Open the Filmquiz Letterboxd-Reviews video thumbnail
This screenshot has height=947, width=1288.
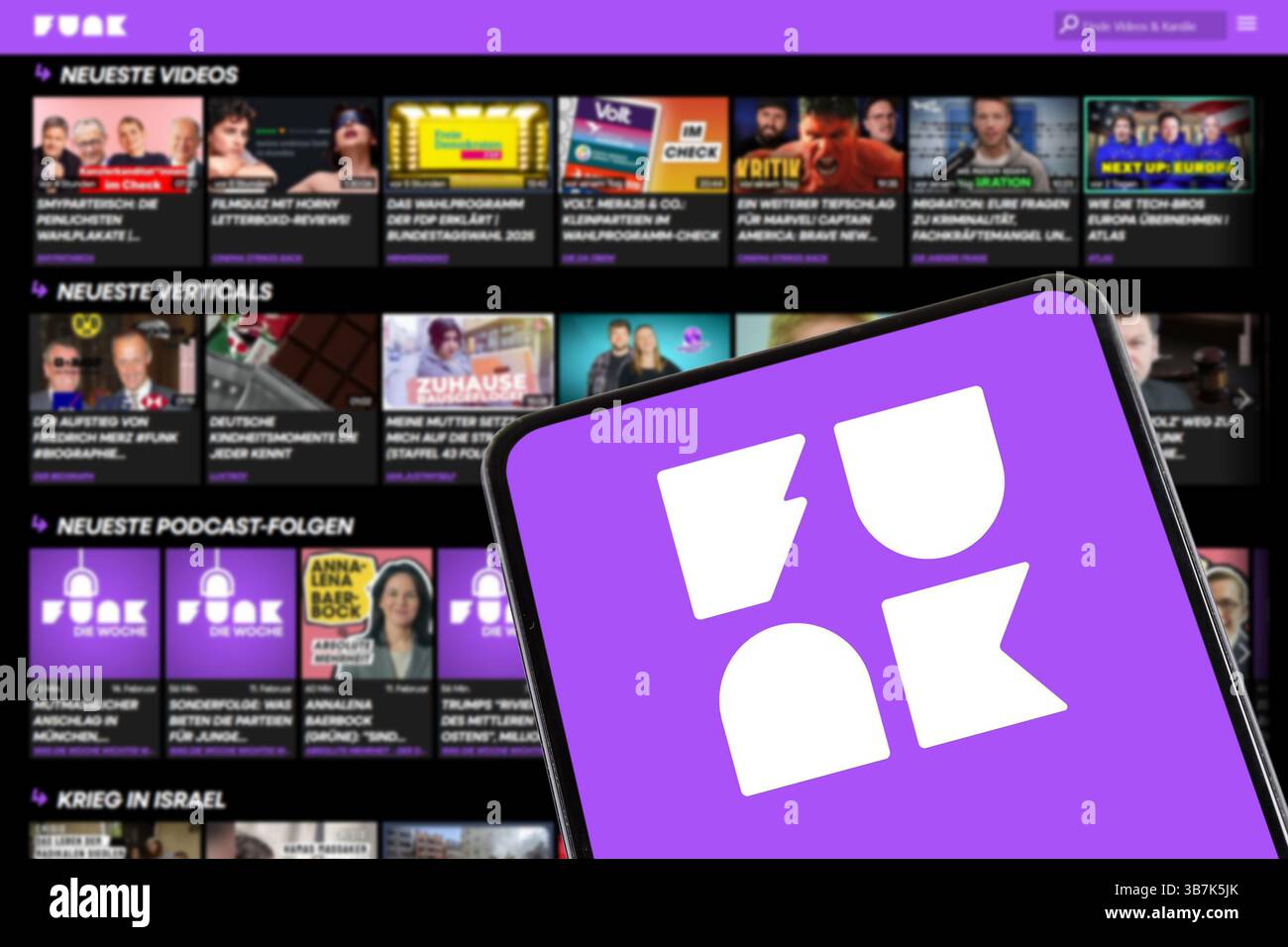[293, 145]
